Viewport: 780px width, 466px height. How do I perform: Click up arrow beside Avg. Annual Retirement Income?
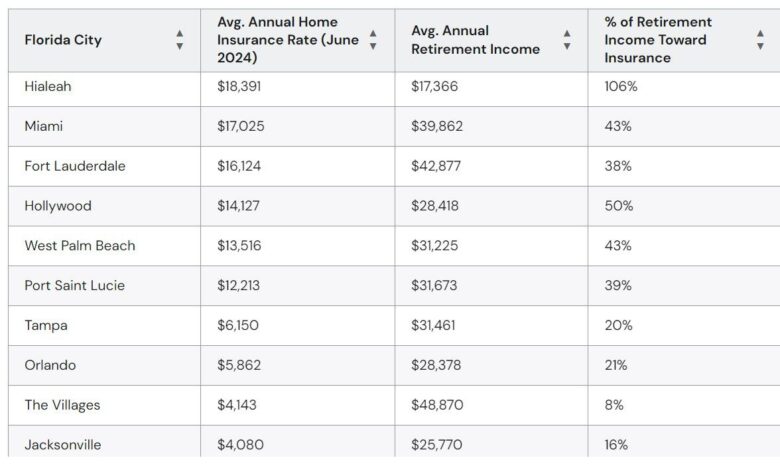click(x=567, y=34)
